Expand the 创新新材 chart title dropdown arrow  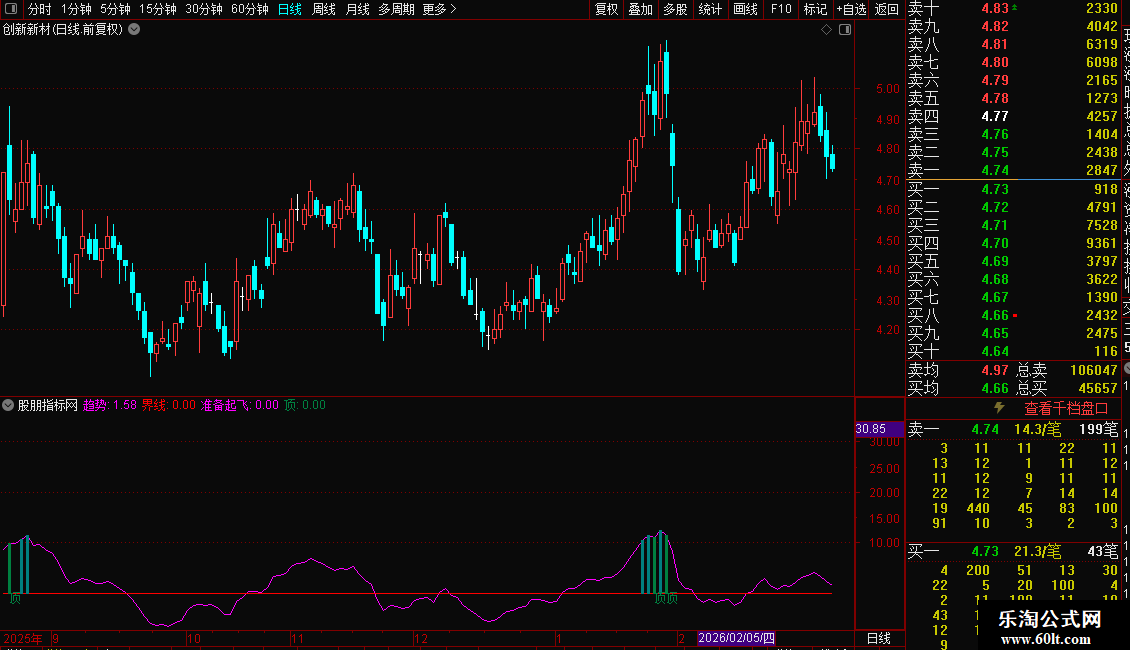pyautogui.click(x=135, y=30)
